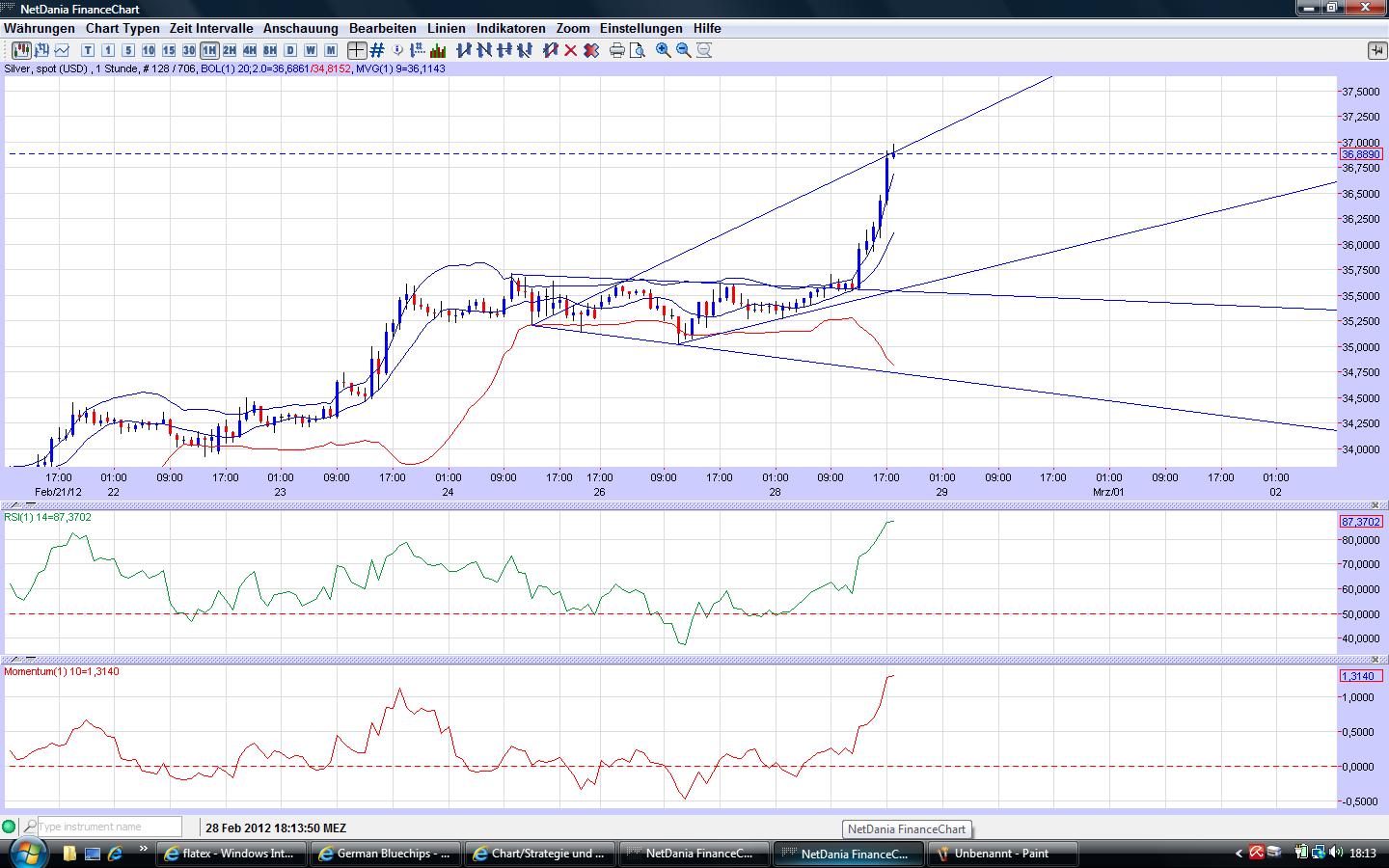The width and height of the screenshot is (1389, 868).
Task: Toggle the 1H hourly interval button
Action: point(209,50)
